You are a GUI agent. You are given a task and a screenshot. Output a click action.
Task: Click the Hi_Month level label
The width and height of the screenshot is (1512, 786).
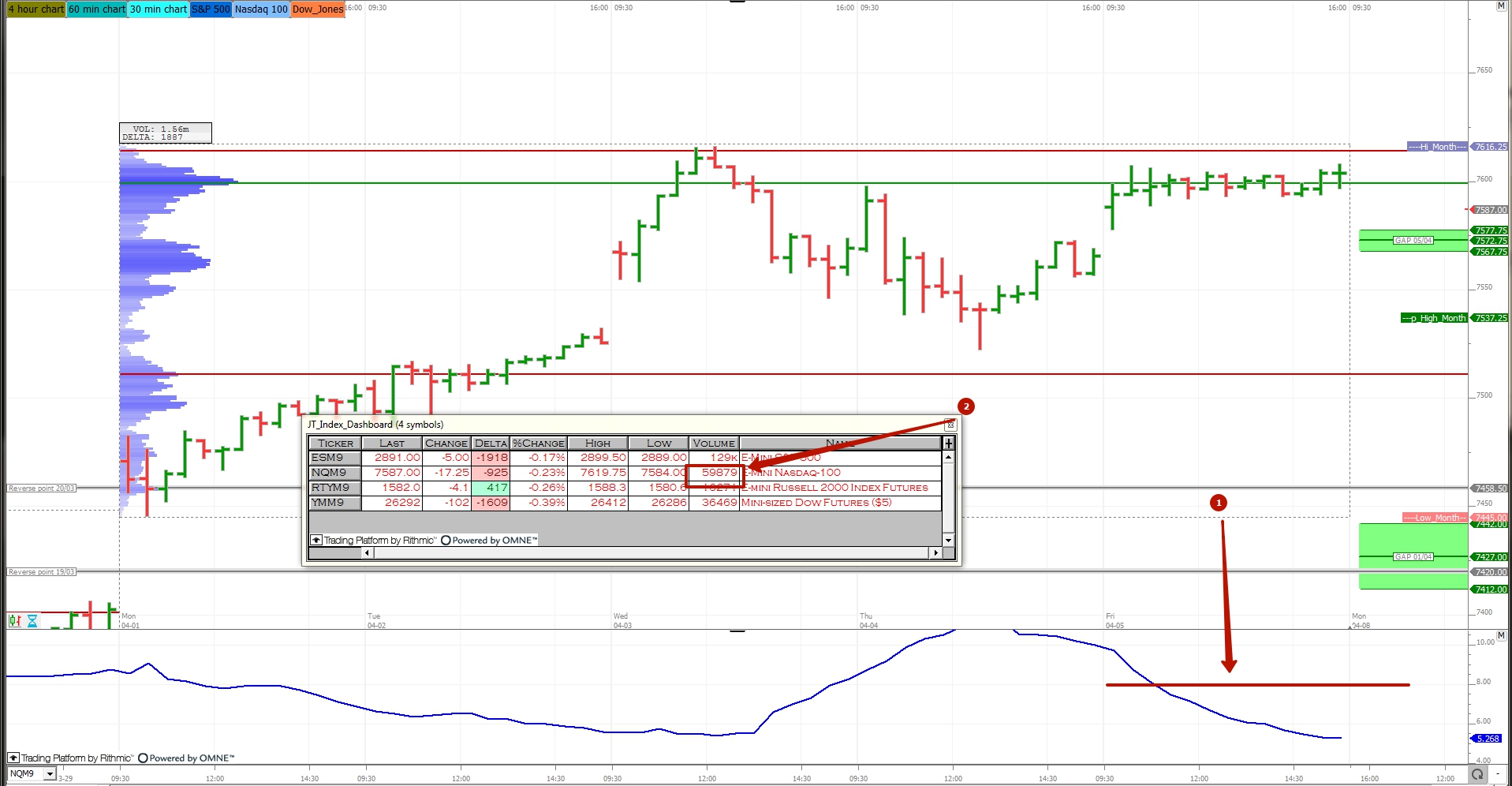click(x=1439, y=147)
